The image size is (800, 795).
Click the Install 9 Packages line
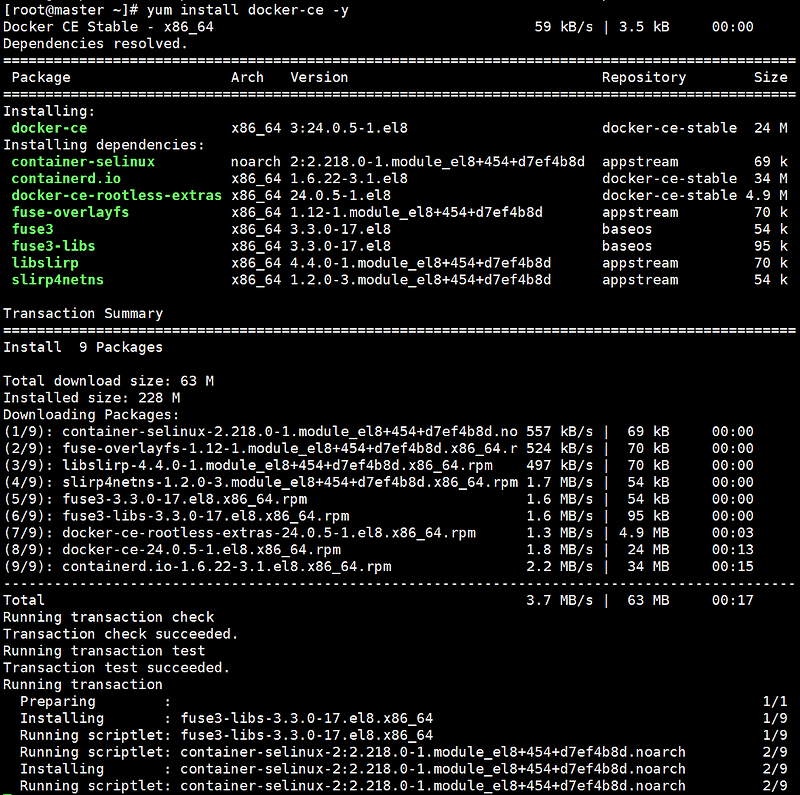85,346
